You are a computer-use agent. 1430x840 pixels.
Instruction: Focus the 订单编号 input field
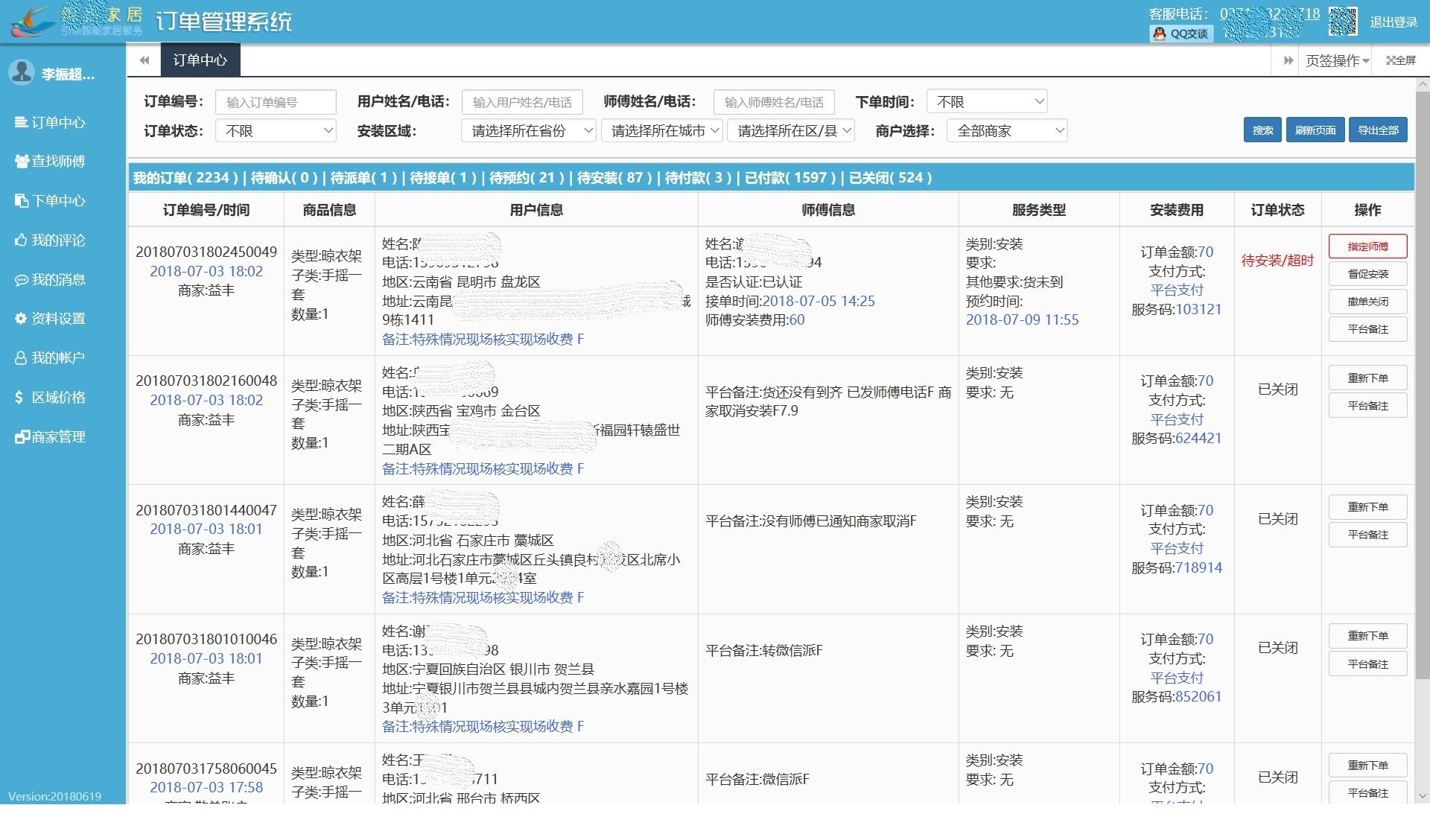click(276, 102)
